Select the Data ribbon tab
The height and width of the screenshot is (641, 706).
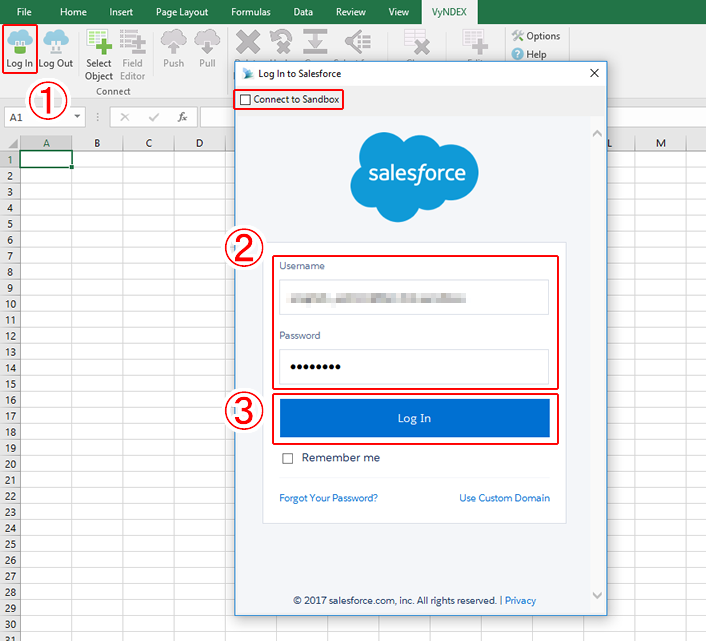tap(303, 12)
